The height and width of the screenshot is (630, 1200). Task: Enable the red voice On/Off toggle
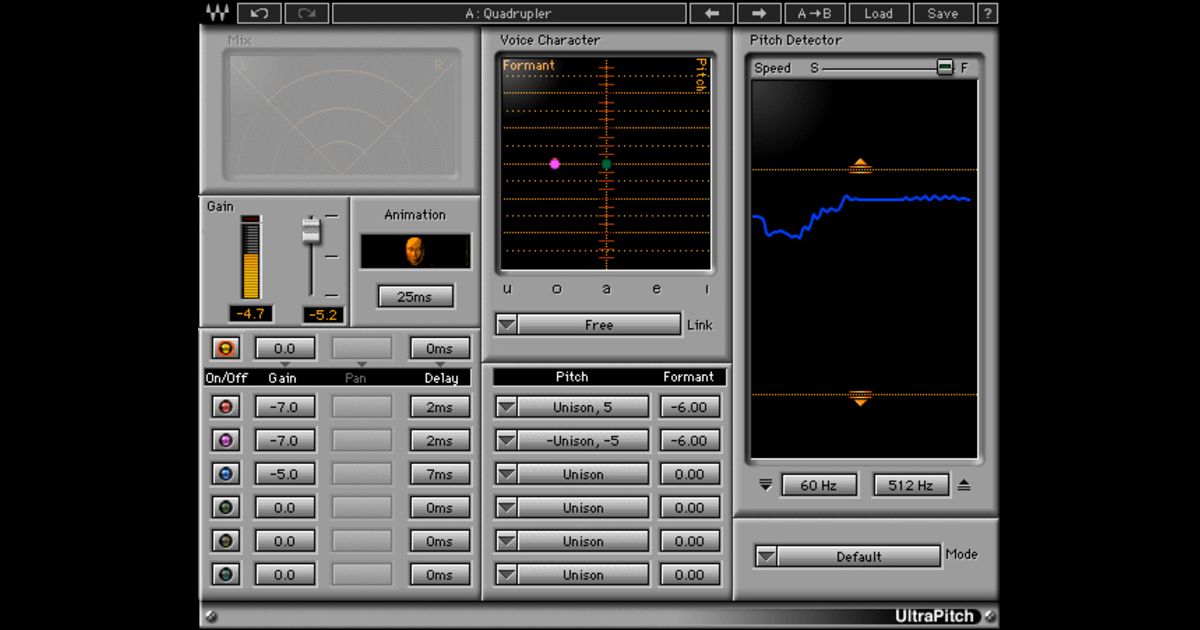point(224,406)
